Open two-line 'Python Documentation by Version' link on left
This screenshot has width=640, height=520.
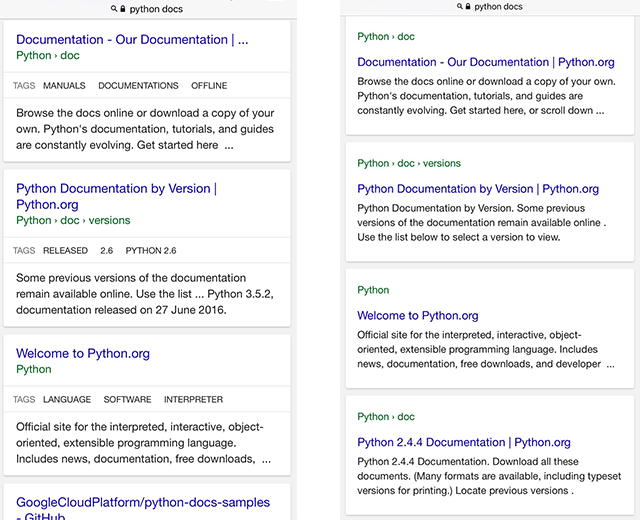(x=116, y=196)
